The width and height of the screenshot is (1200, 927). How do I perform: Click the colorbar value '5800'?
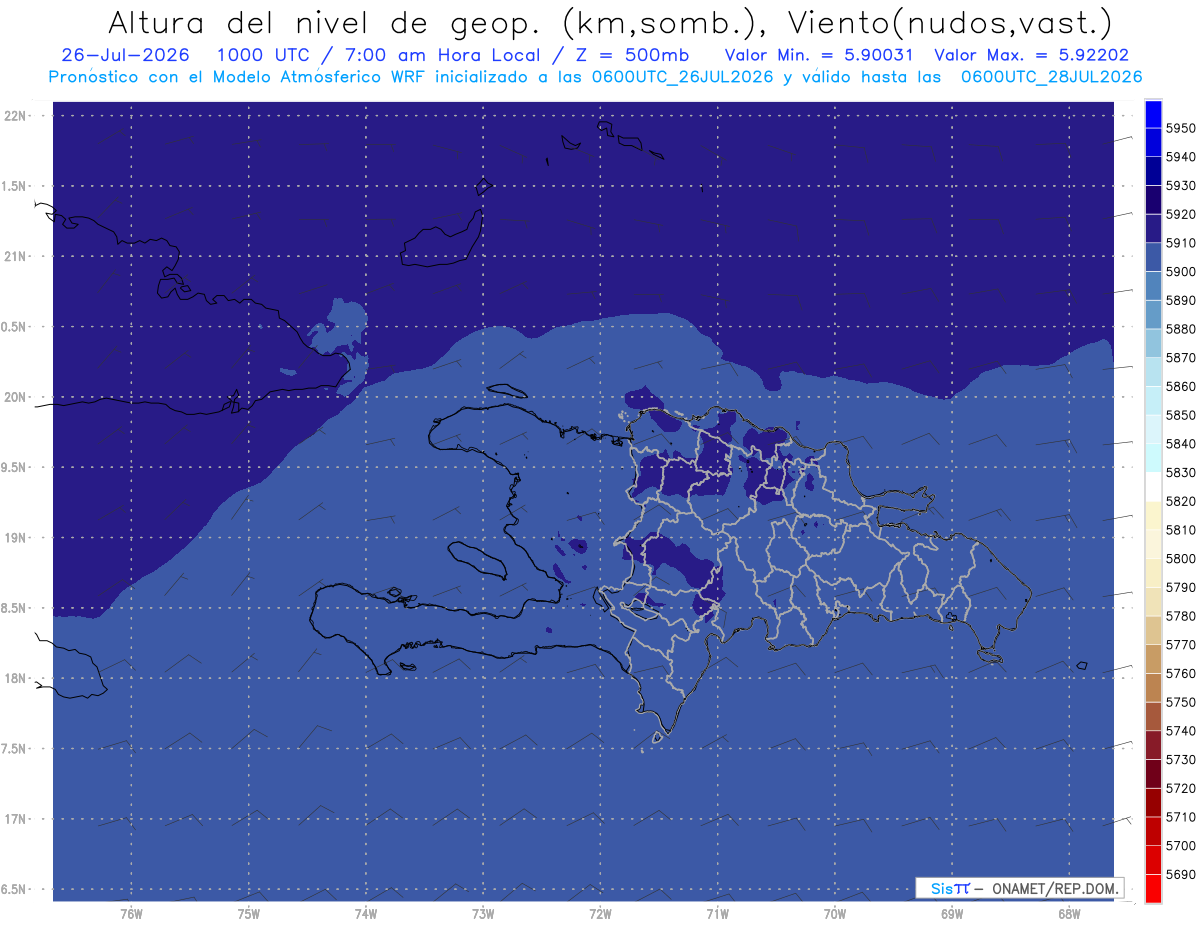(x=1181, y=559)
